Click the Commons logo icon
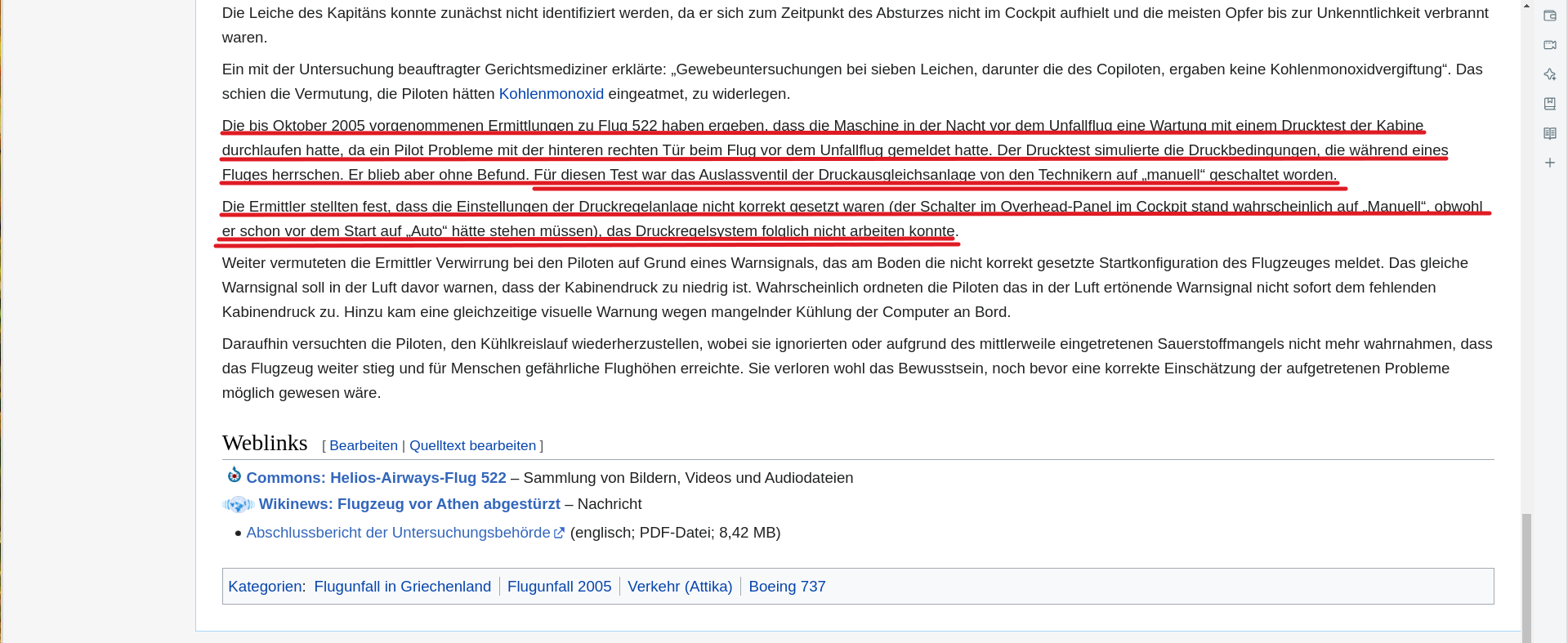1568x643 pixels. [x=234, y=475]
